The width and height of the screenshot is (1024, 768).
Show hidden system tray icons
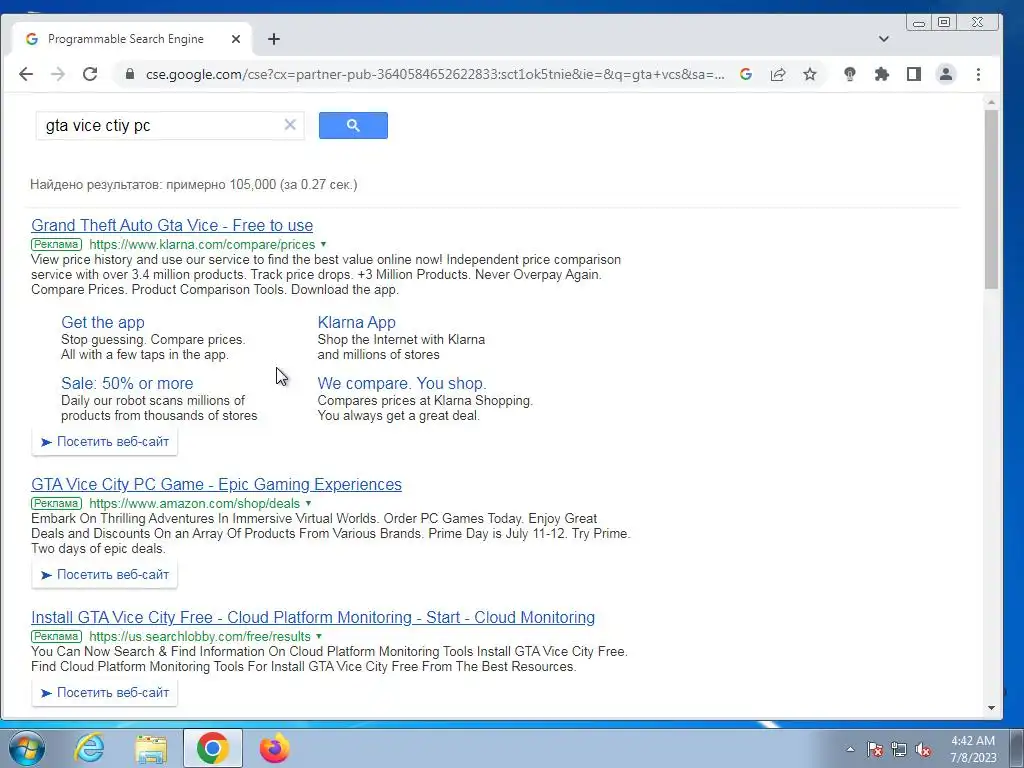(x=850, y=749)
